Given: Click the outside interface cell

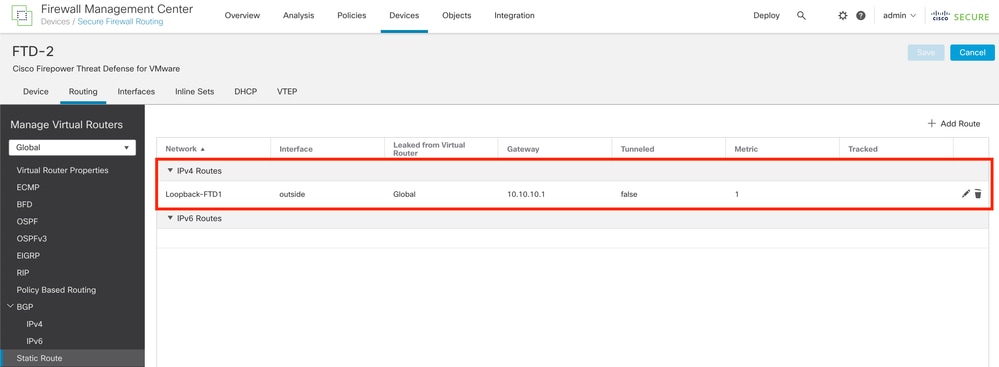Looking at the screenshot, I should 292,194.
